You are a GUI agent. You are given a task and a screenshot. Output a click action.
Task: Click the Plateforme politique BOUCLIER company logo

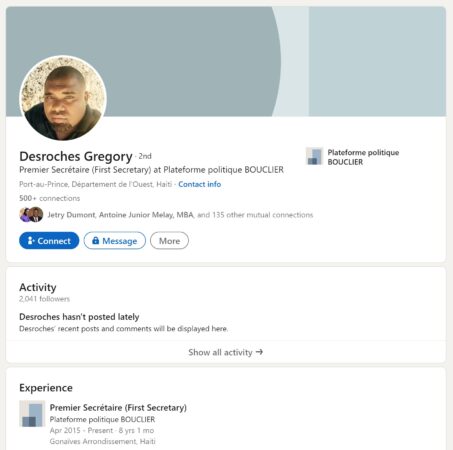click(x=314, y=156)
